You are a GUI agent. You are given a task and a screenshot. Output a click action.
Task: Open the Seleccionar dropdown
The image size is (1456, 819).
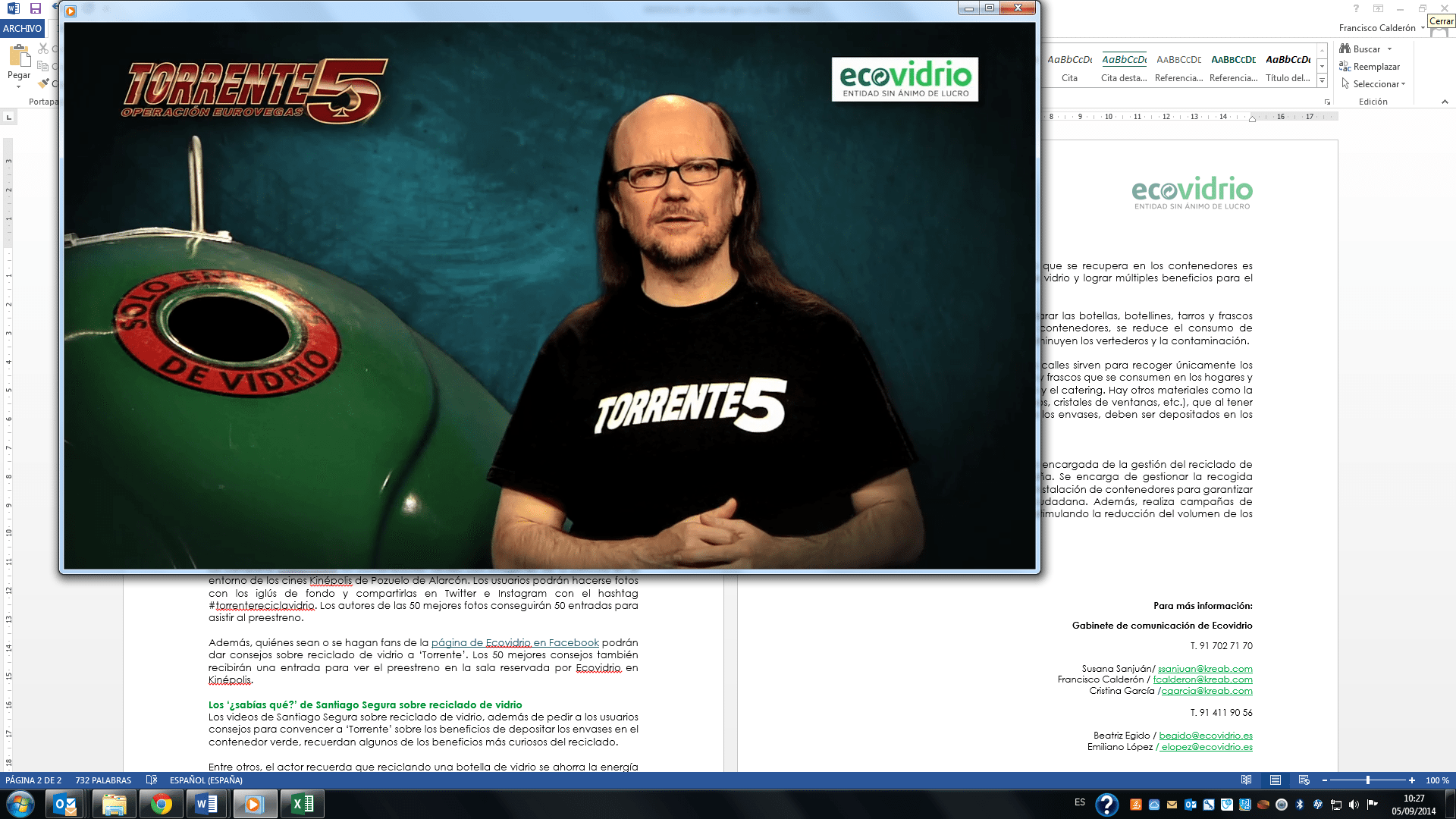[1378, 84]
